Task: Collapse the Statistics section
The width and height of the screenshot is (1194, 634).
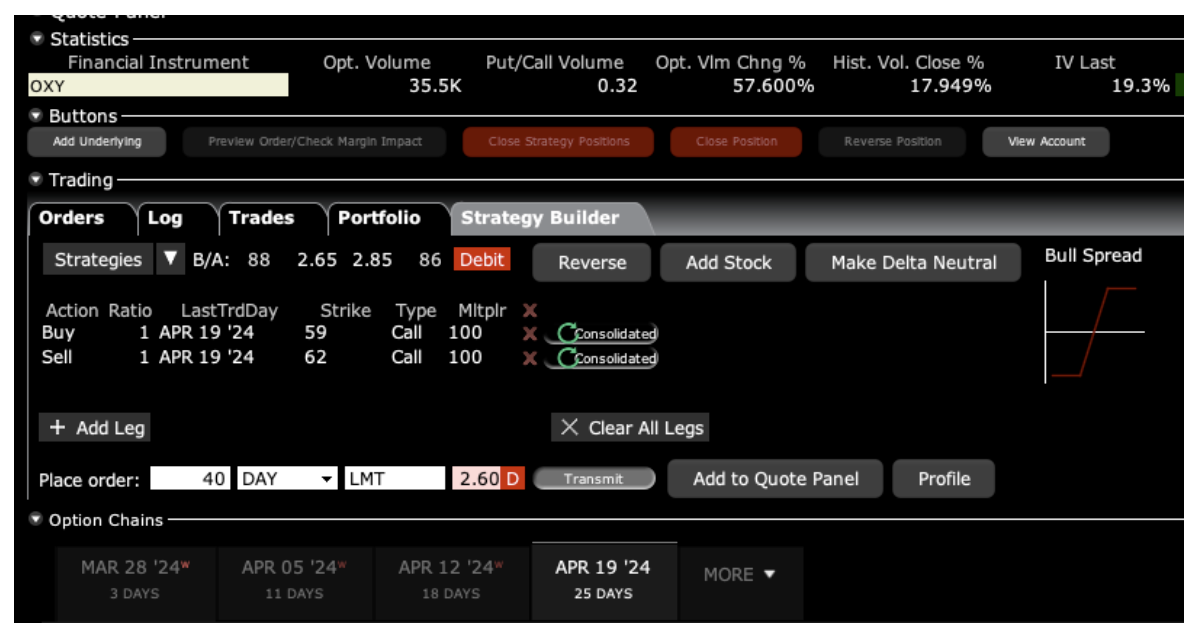Action: [x=37, y=38]
